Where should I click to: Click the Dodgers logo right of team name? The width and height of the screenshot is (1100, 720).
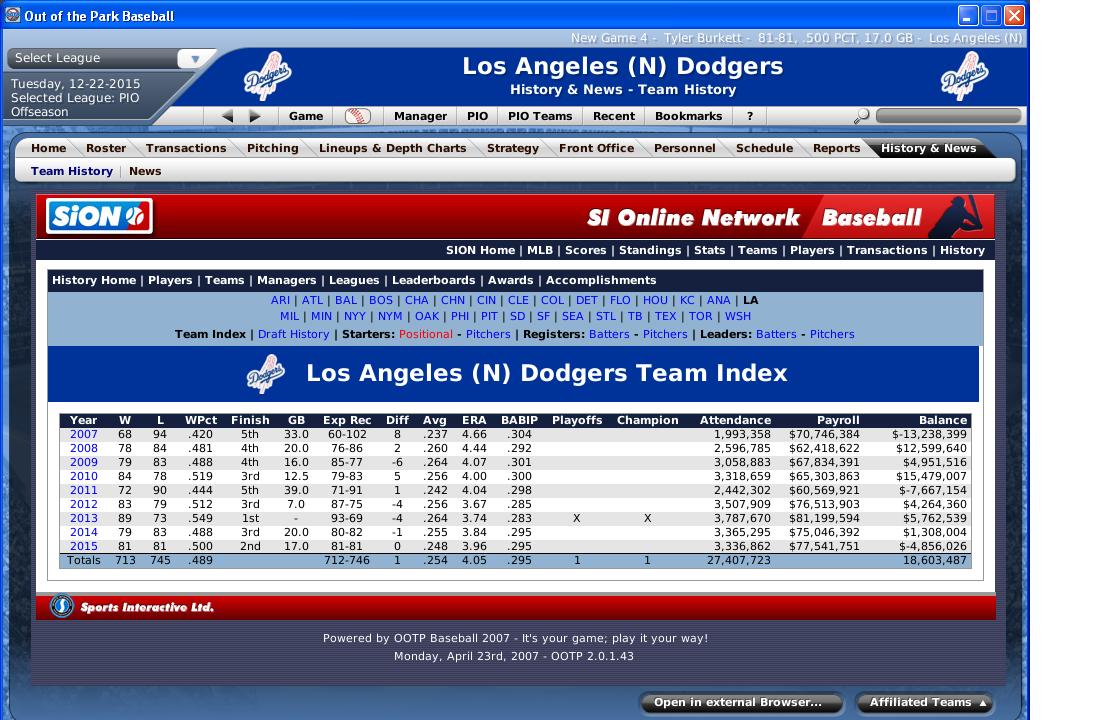tap(964, 76)
